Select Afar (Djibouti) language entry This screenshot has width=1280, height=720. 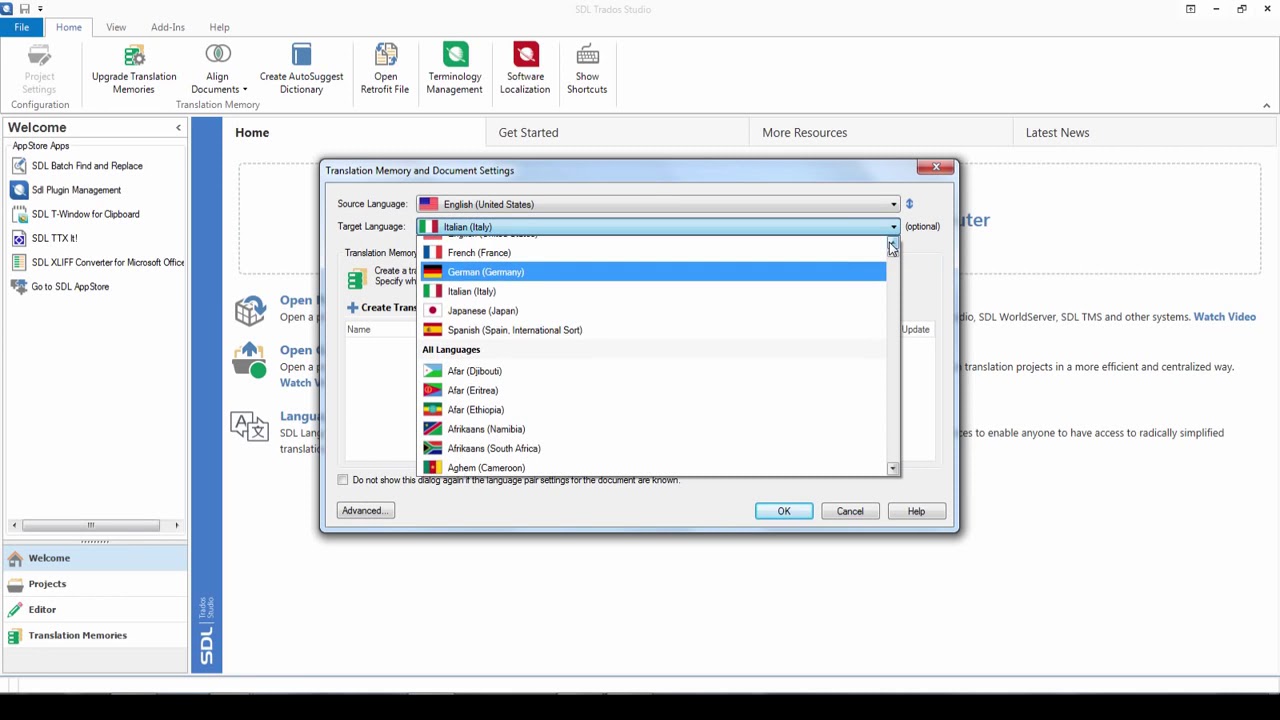[653, 371]
